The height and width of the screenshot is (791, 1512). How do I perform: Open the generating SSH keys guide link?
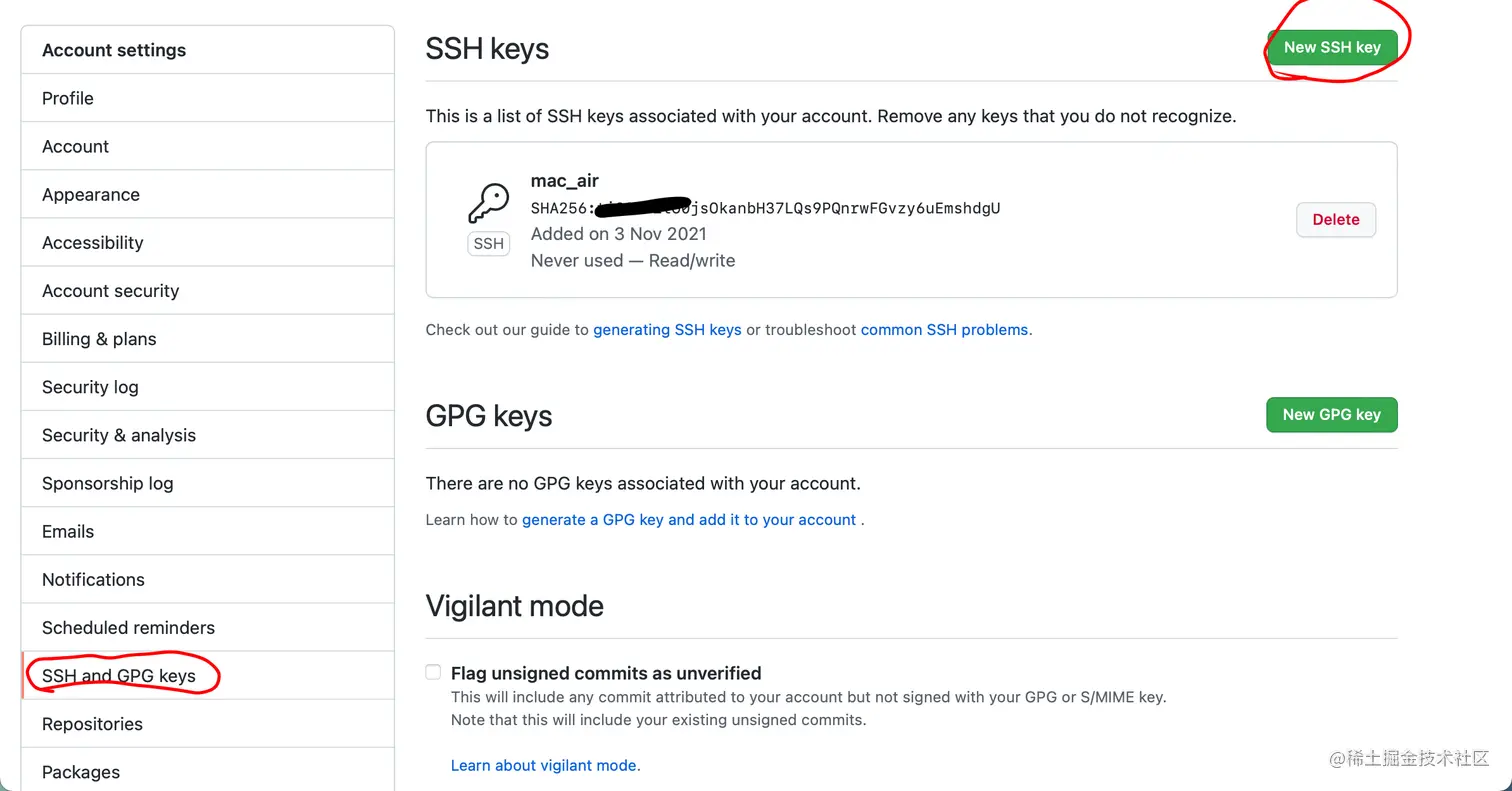[667, 329]
